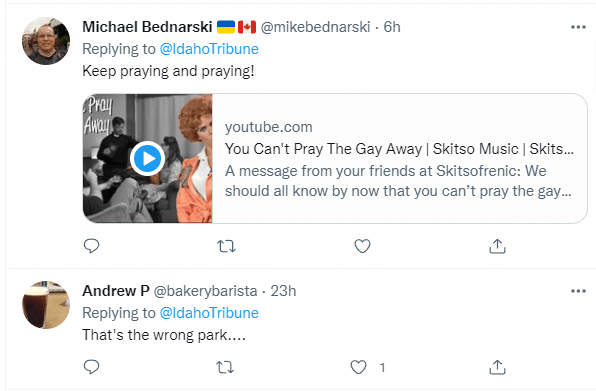The image size is (596, 391).
Task: Open the You Can't Pray The Gay Away card title
Action: pyautogui.click(x=399, y=149)
